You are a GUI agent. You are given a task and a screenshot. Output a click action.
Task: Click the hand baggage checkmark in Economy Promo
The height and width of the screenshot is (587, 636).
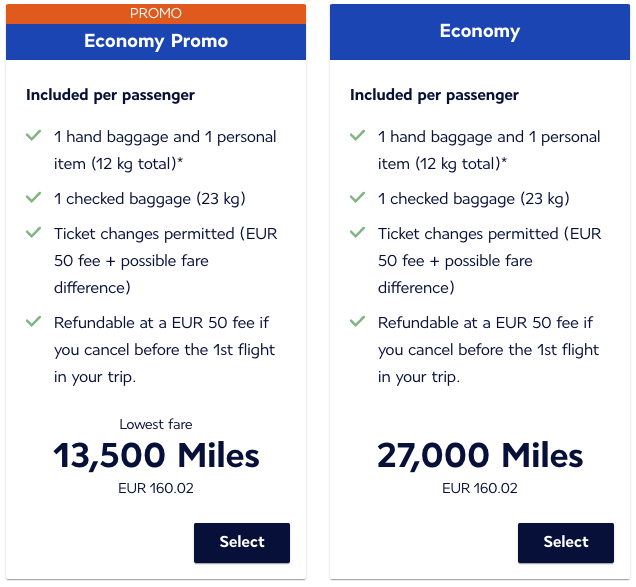[x=33, y=136]
